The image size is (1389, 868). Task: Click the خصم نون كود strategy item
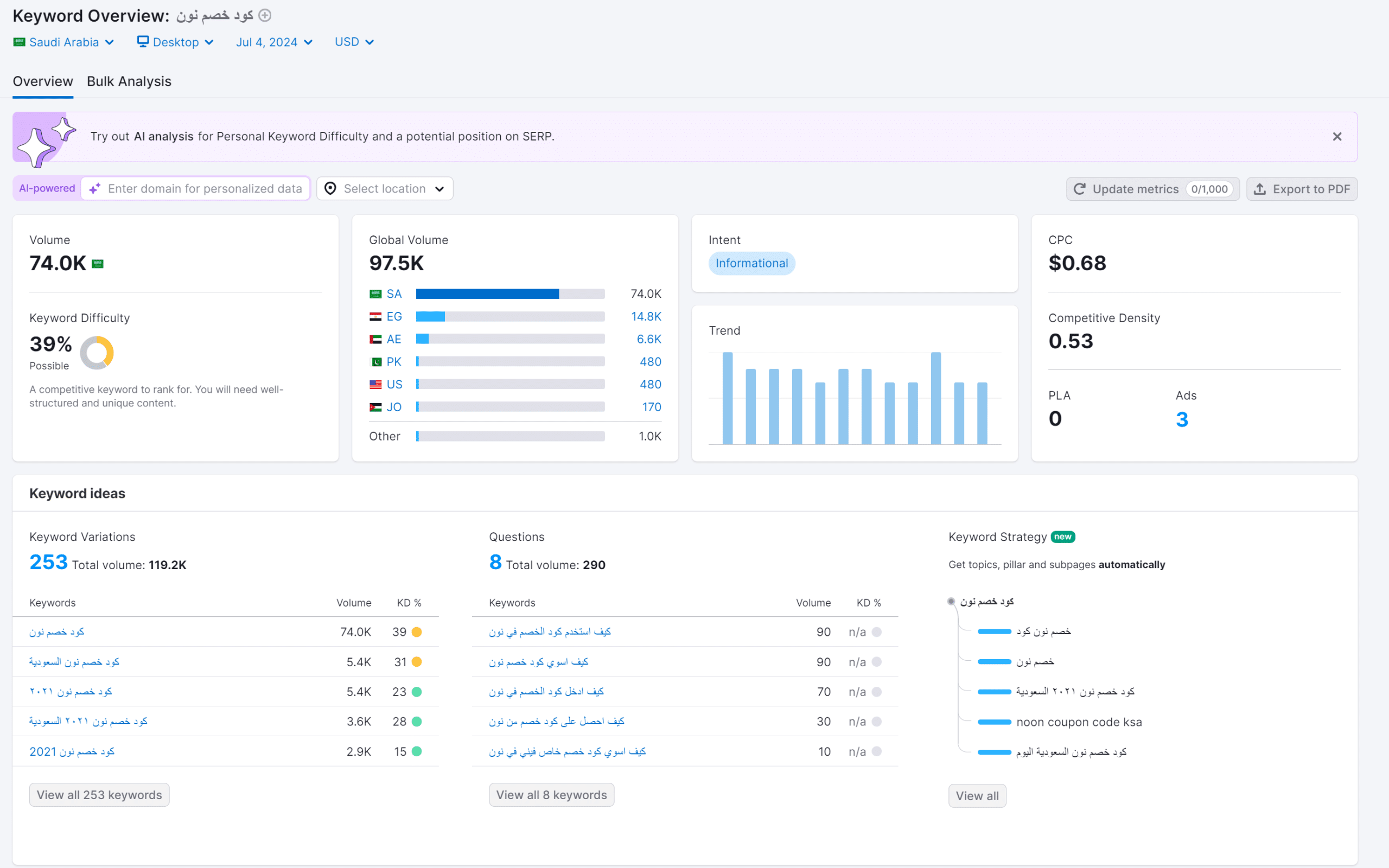pyautogui.click(x=1043, y=631)
